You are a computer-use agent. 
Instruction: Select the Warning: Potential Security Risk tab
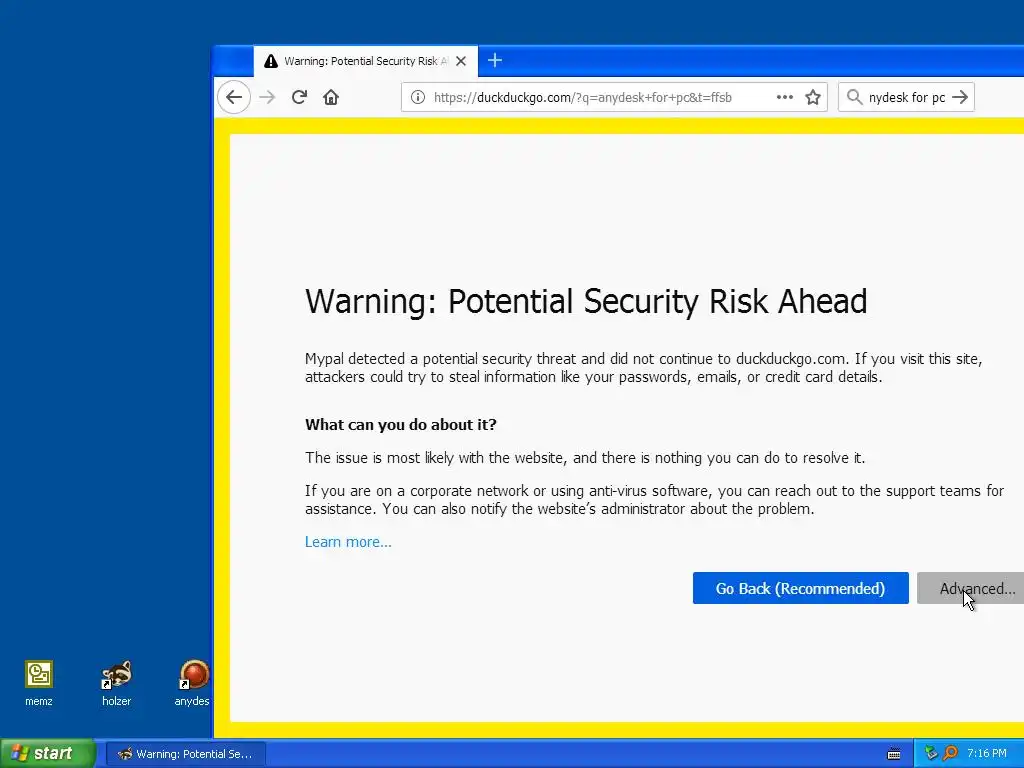coord(366,61)
